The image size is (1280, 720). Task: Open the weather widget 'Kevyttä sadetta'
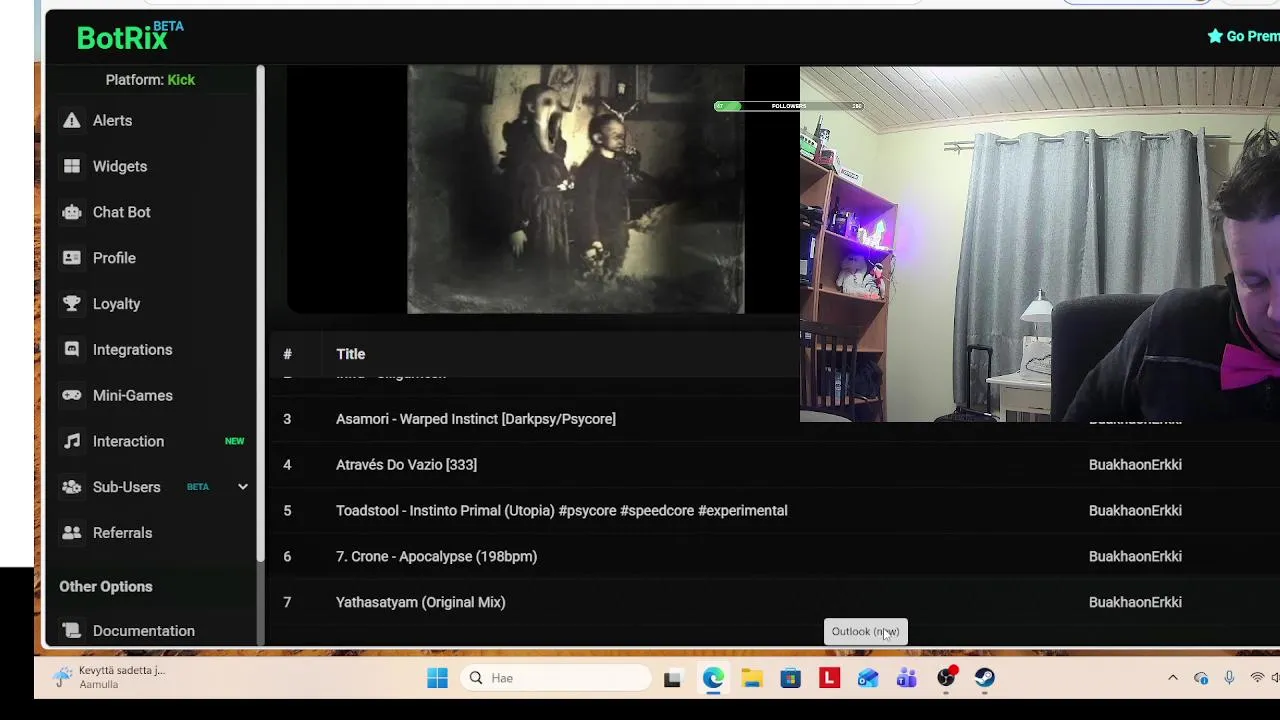coord(110,678)
